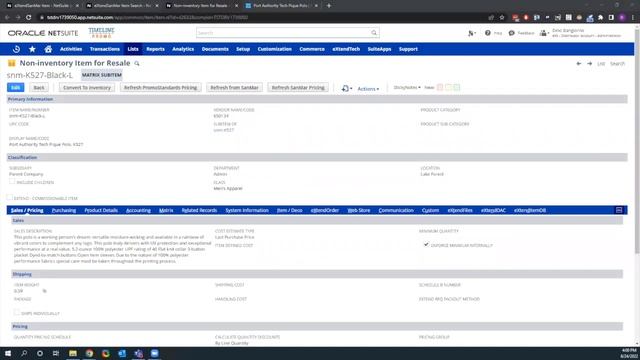The width and height of the screenshot is (640, 360).
Task: Open a new browser tab with plus
Action: (329, 6)
